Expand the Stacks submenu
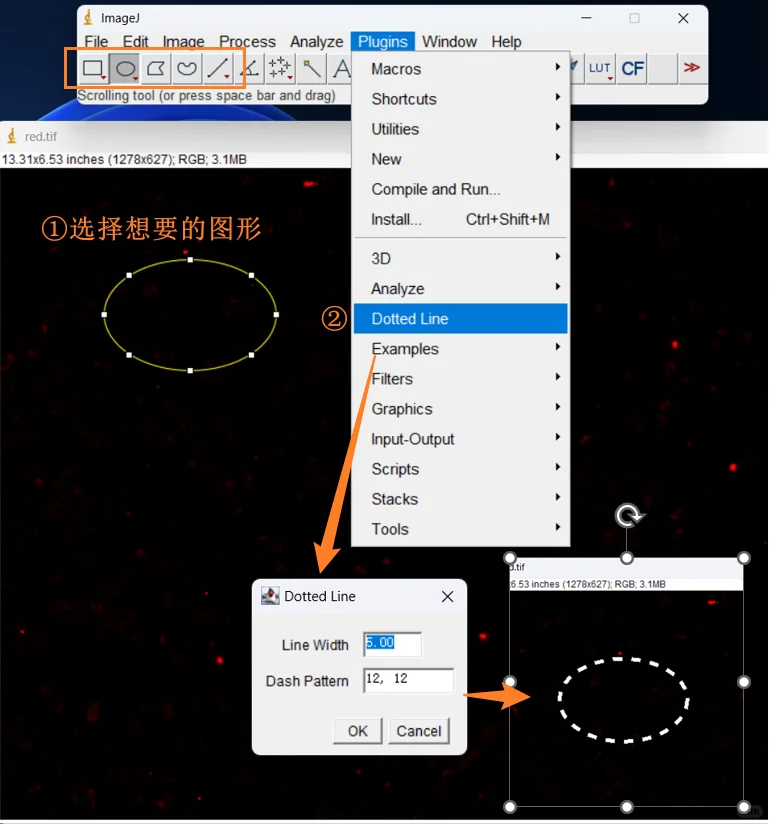 [x=460, y=499]
